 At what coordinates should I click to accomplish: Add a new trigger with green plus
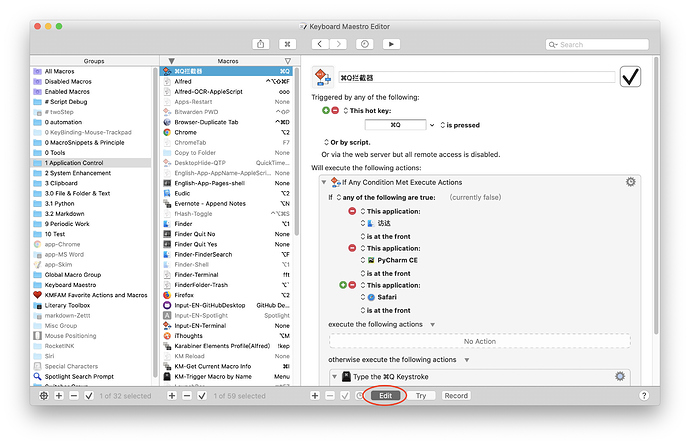326,110
